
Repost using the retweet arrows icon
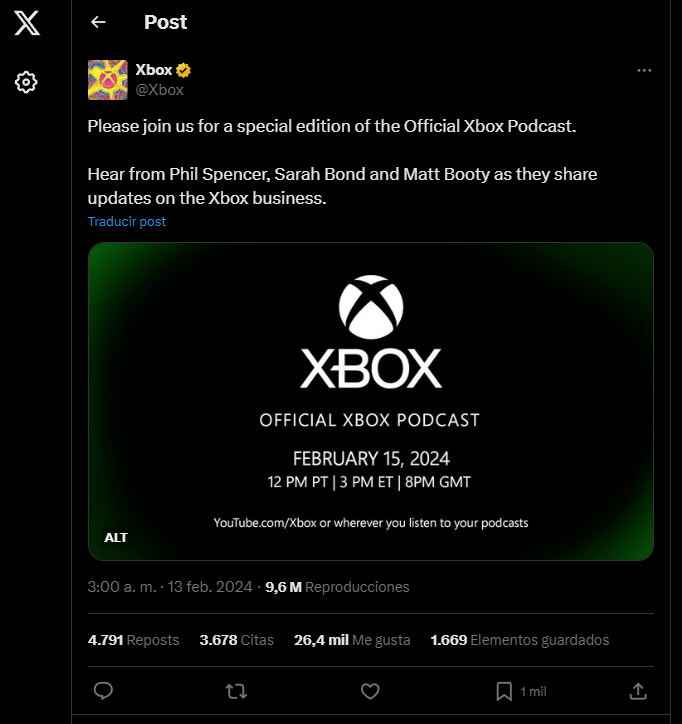click(236, 691)
